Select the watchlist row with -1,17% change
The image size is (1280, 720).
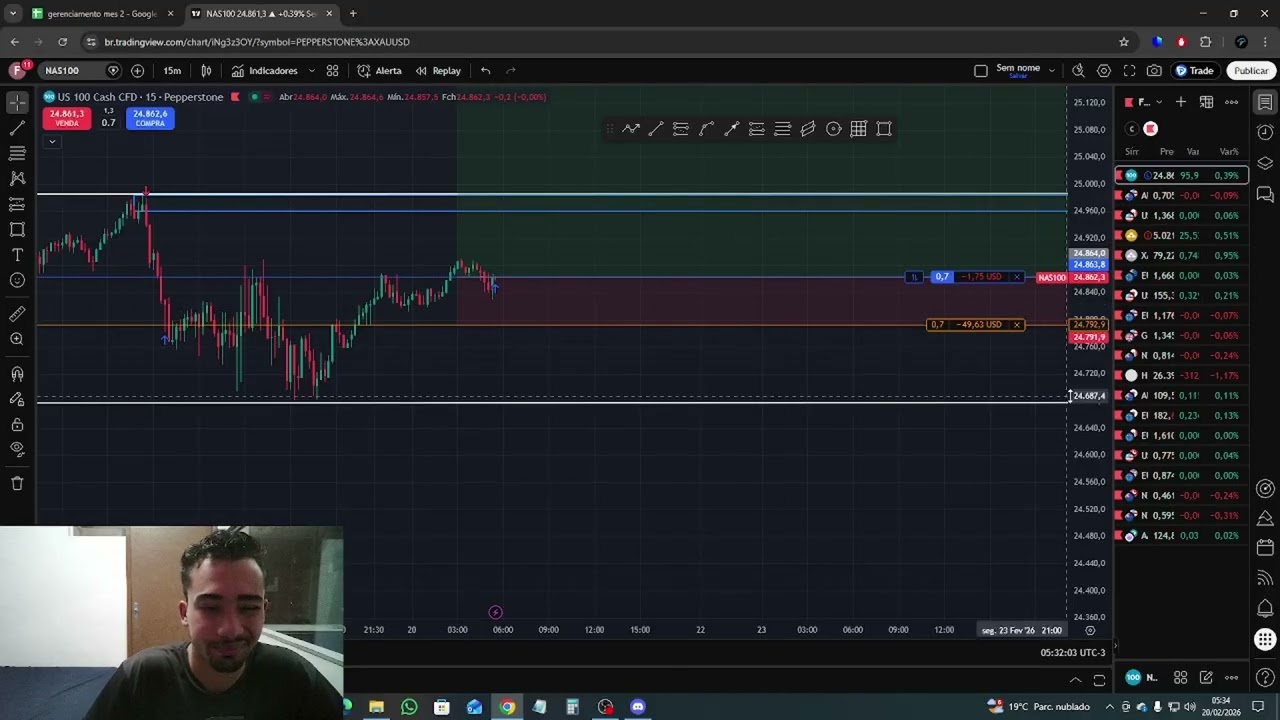[x=1181, y=375]
